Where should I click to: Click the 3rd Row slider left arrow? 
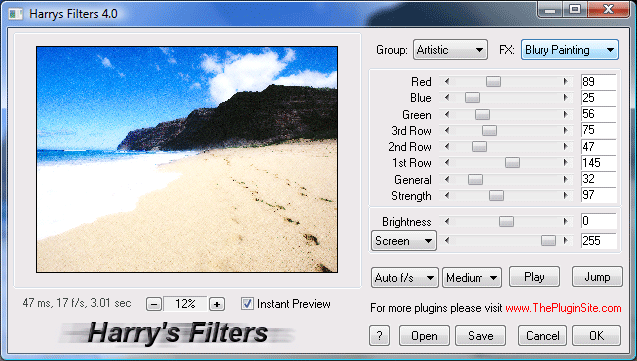coord(447,131)
